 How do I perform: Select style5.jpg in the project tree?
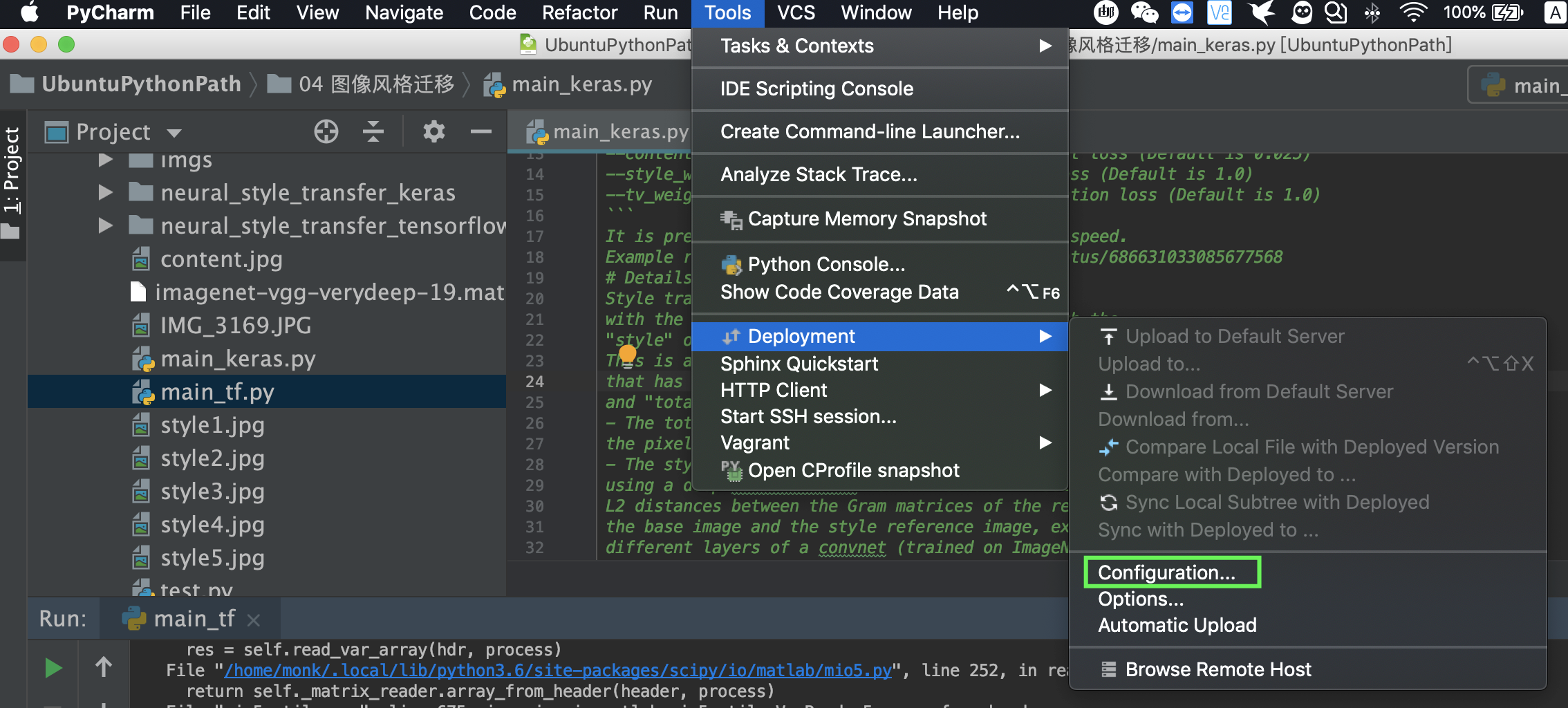212,558
